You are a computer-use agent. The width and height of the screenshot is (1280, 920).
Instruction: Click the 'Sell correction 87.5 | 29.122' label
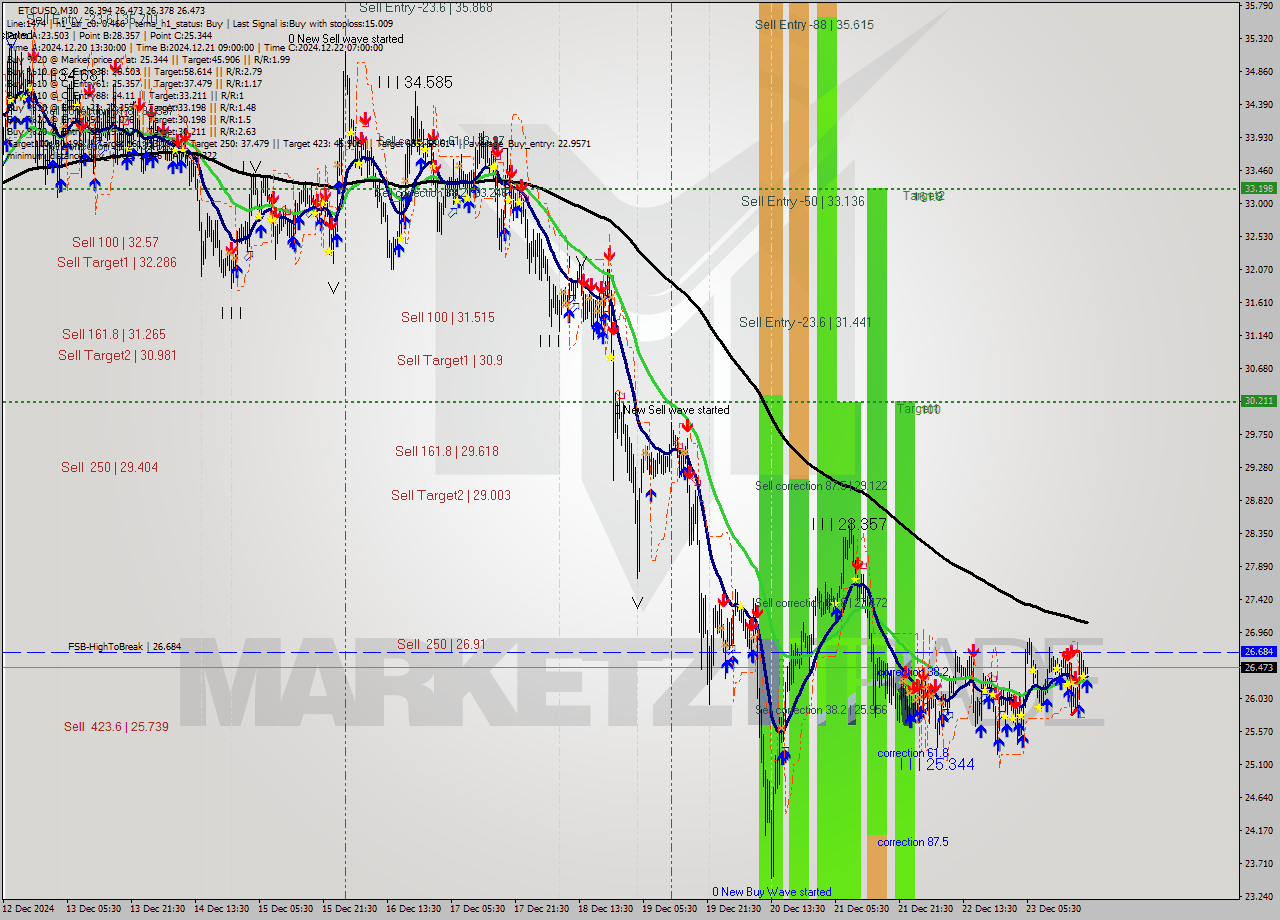pyautogui.click(x=821, y=485)
